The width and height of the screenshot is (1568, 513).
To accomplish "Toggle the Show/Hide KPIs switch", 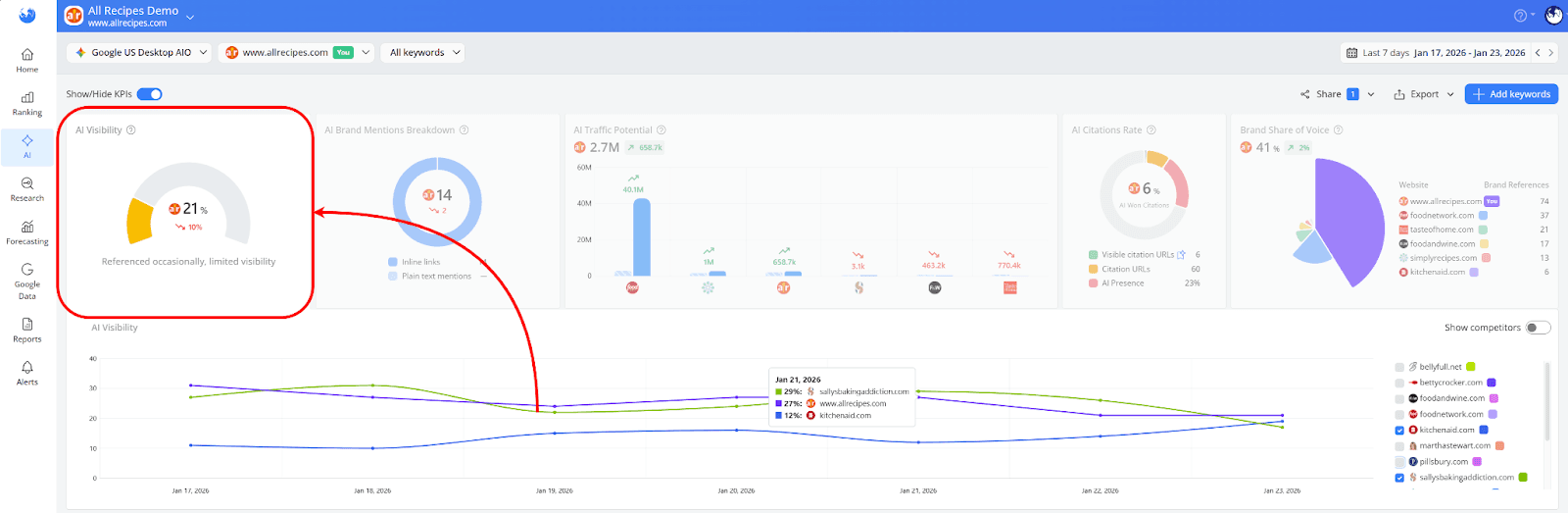I will [x=150, y=94].
